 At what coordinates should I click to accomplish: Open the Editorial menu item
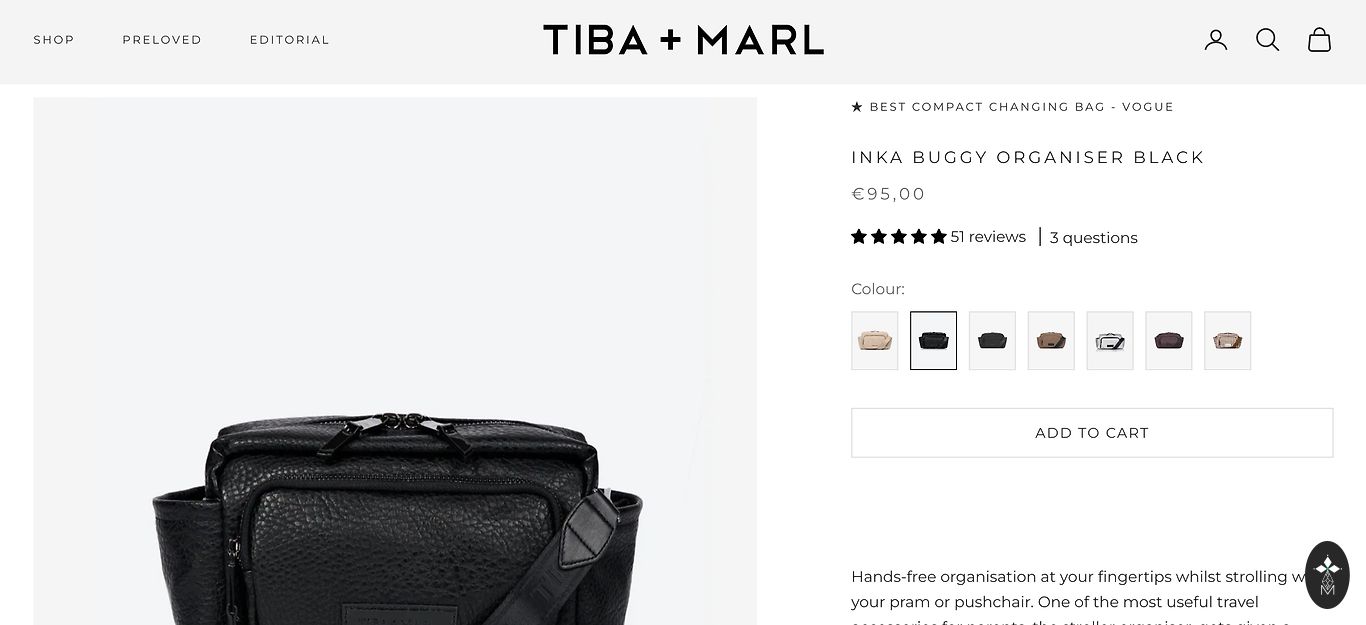pyautogui.click(x=290, y=40)
